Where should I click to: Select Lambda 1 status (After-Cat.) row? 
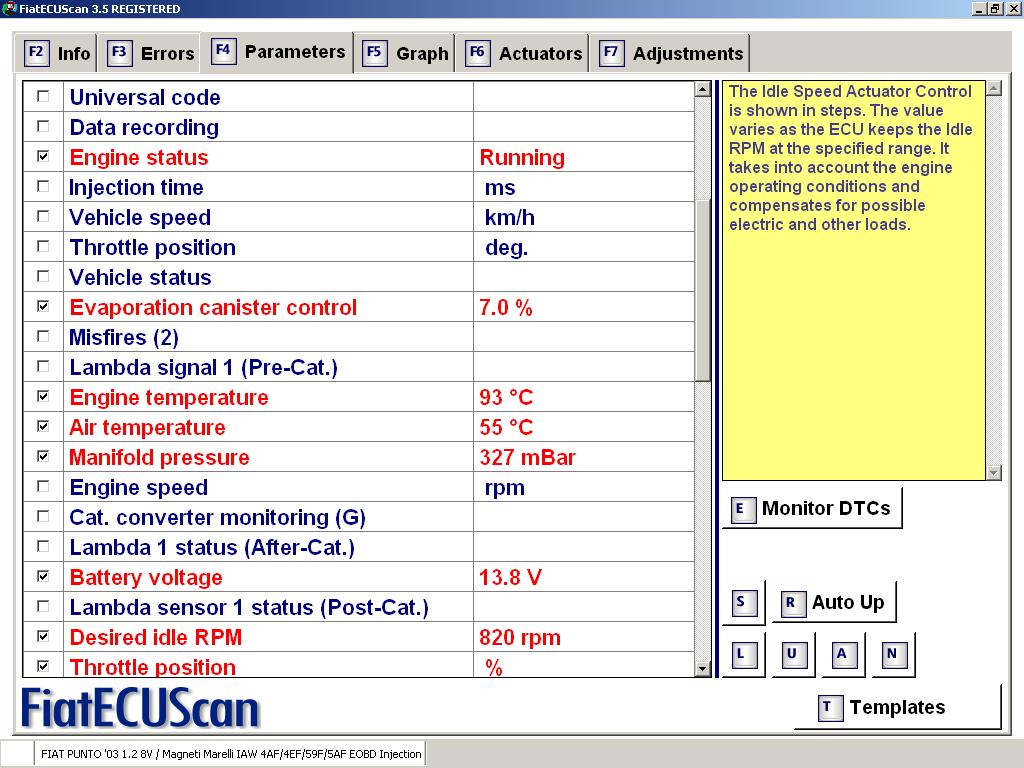click(x=359, y=547)
